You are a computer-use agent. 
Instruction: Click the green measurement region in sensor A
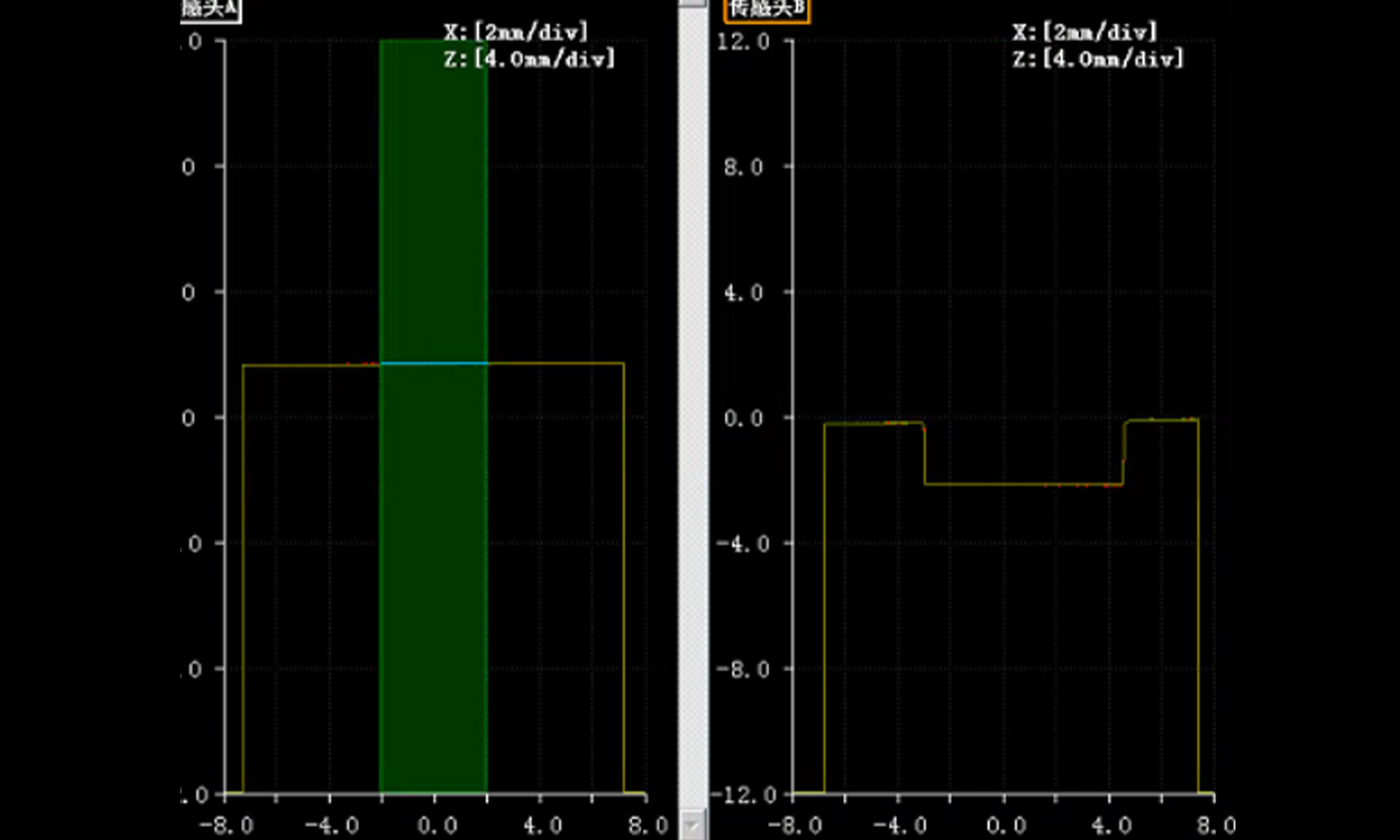click(x=434, y=569)
